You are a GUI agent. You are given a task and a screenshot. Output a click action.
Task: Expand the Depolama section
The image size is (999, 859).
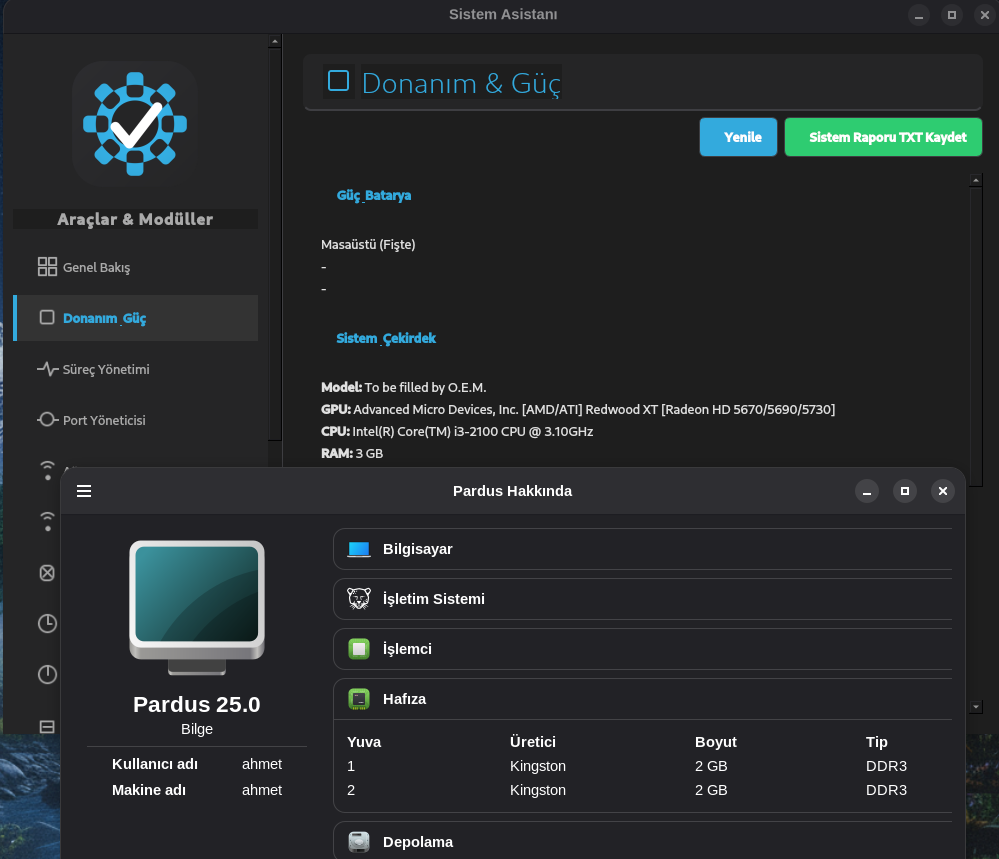point(640,841)
